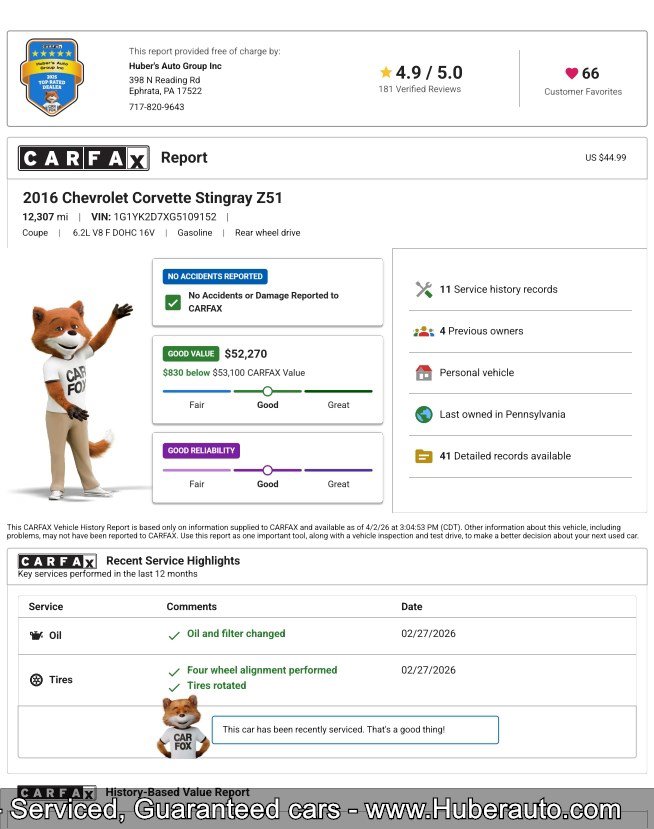Click the Good Value badge
654x829 pixels.
point(191,354)
